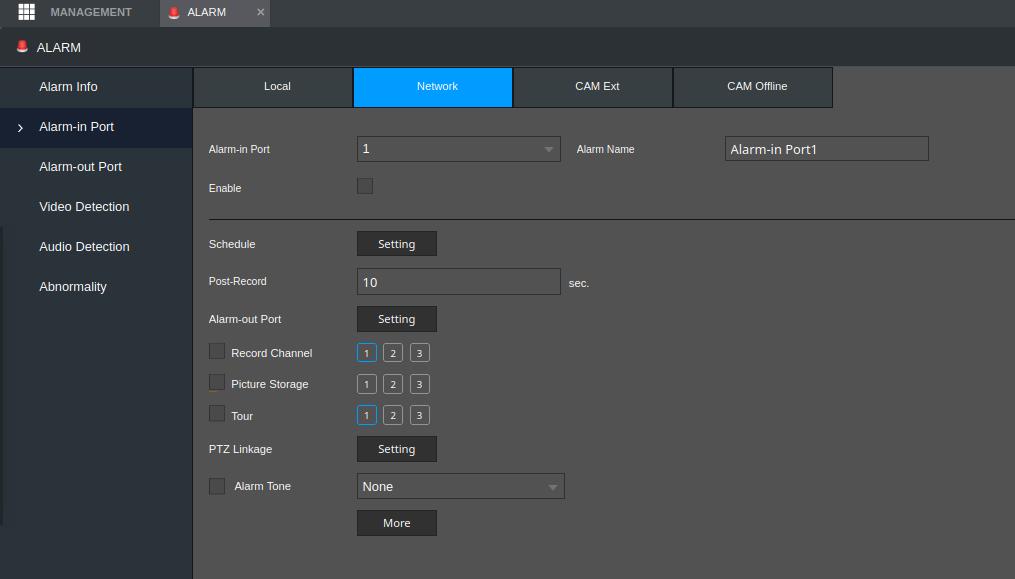Select Tour channel 2

pos(393,415)
